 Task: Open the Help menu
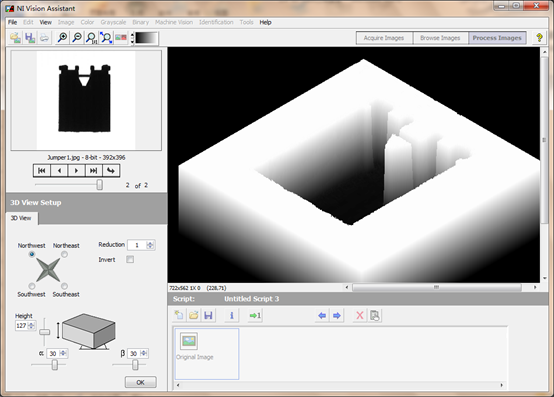(x=265, y=22)
